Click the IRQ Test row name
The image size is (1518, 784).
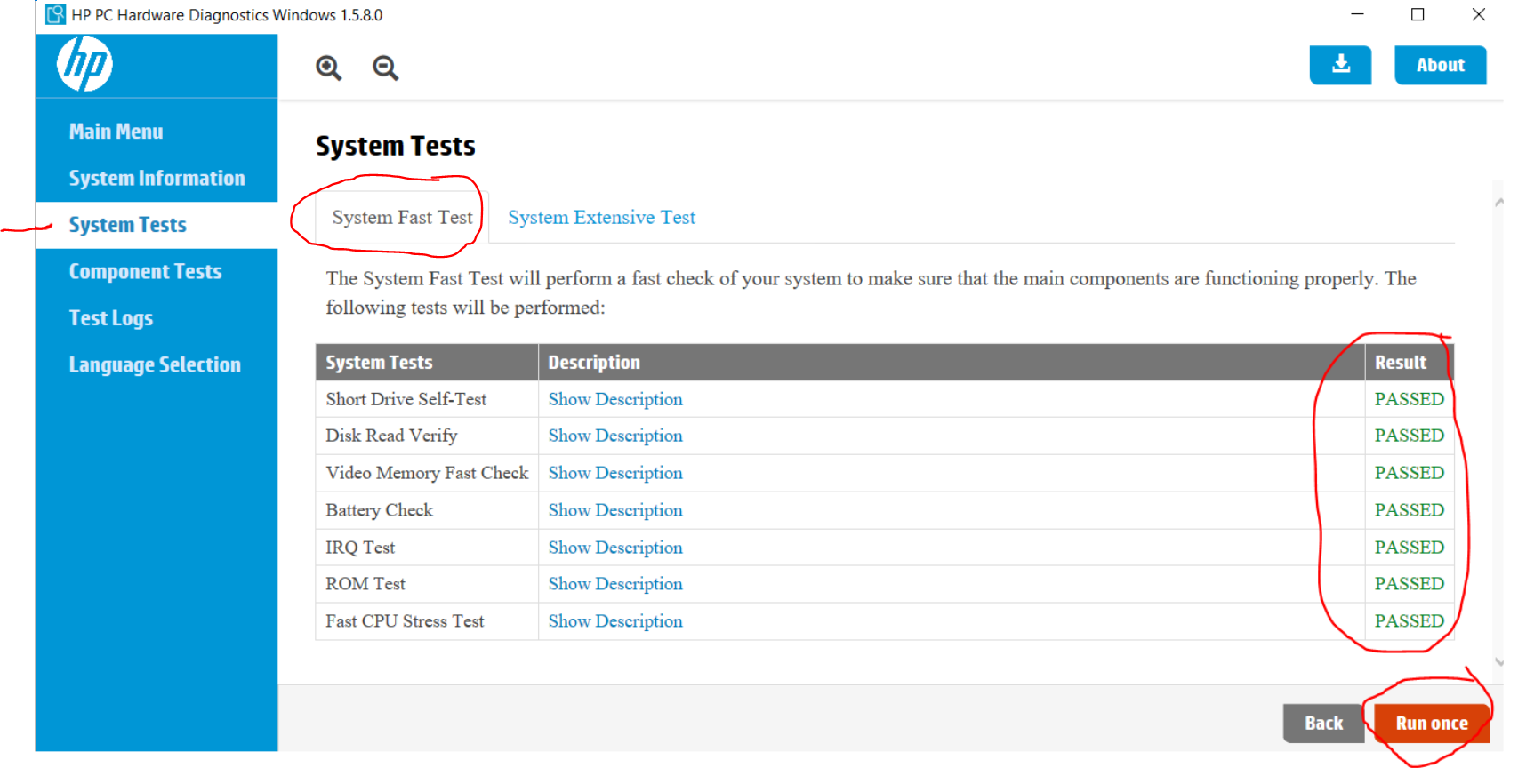tap(360, 548)
